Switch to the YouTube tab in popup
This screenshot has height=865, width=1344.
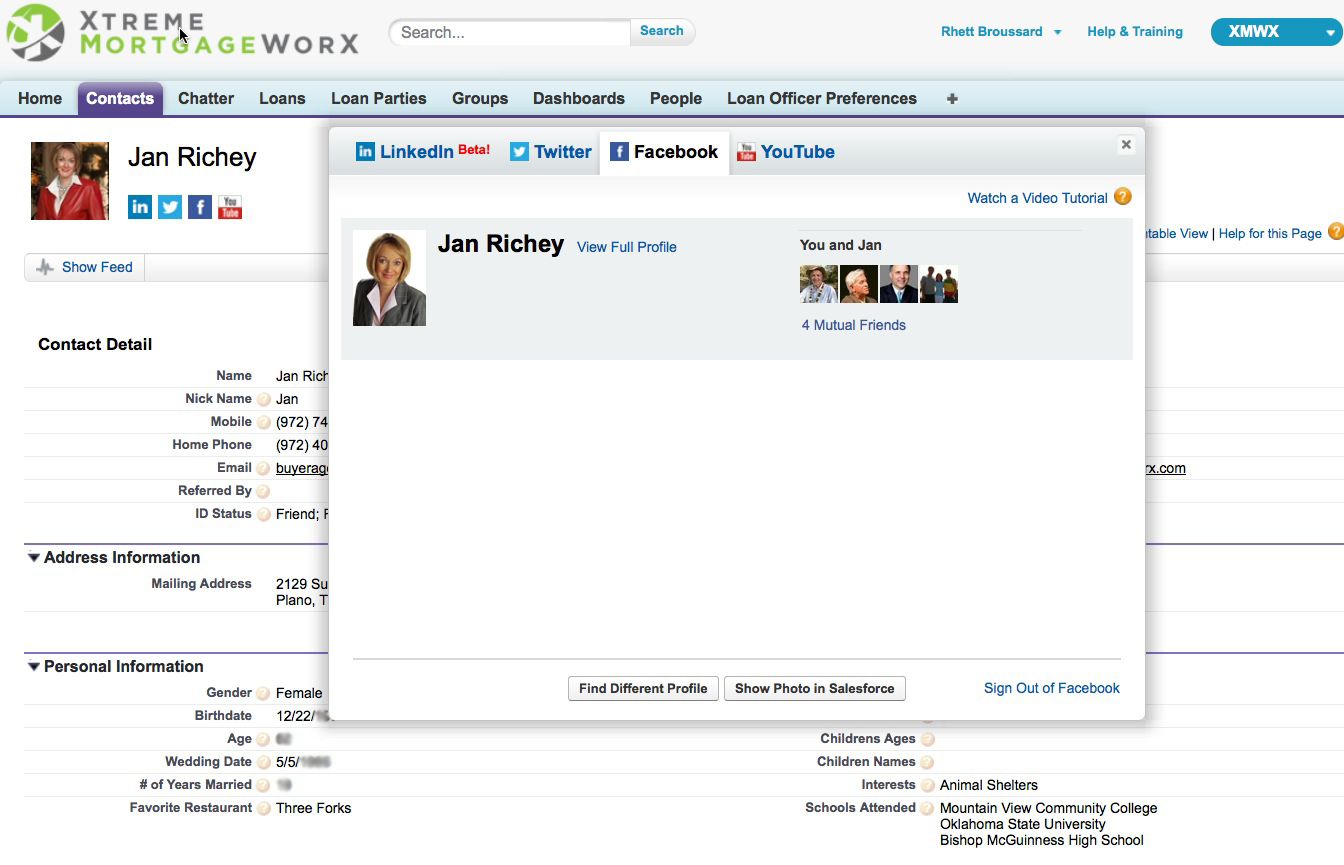786,152
